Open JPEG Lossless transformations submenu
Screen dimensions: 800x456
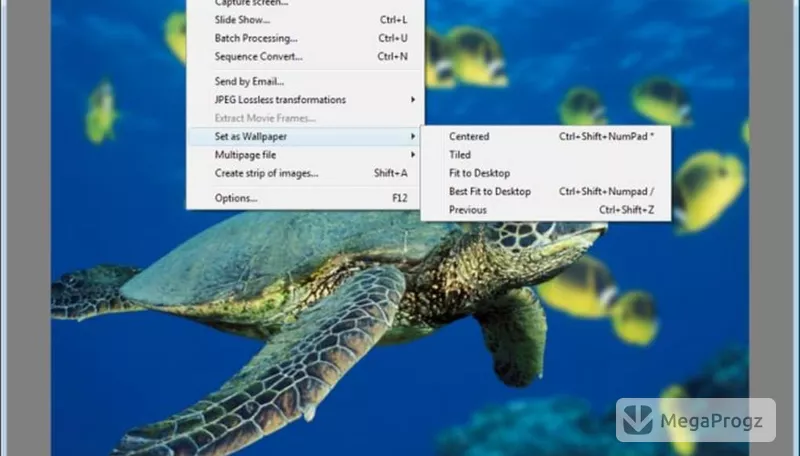305,99
